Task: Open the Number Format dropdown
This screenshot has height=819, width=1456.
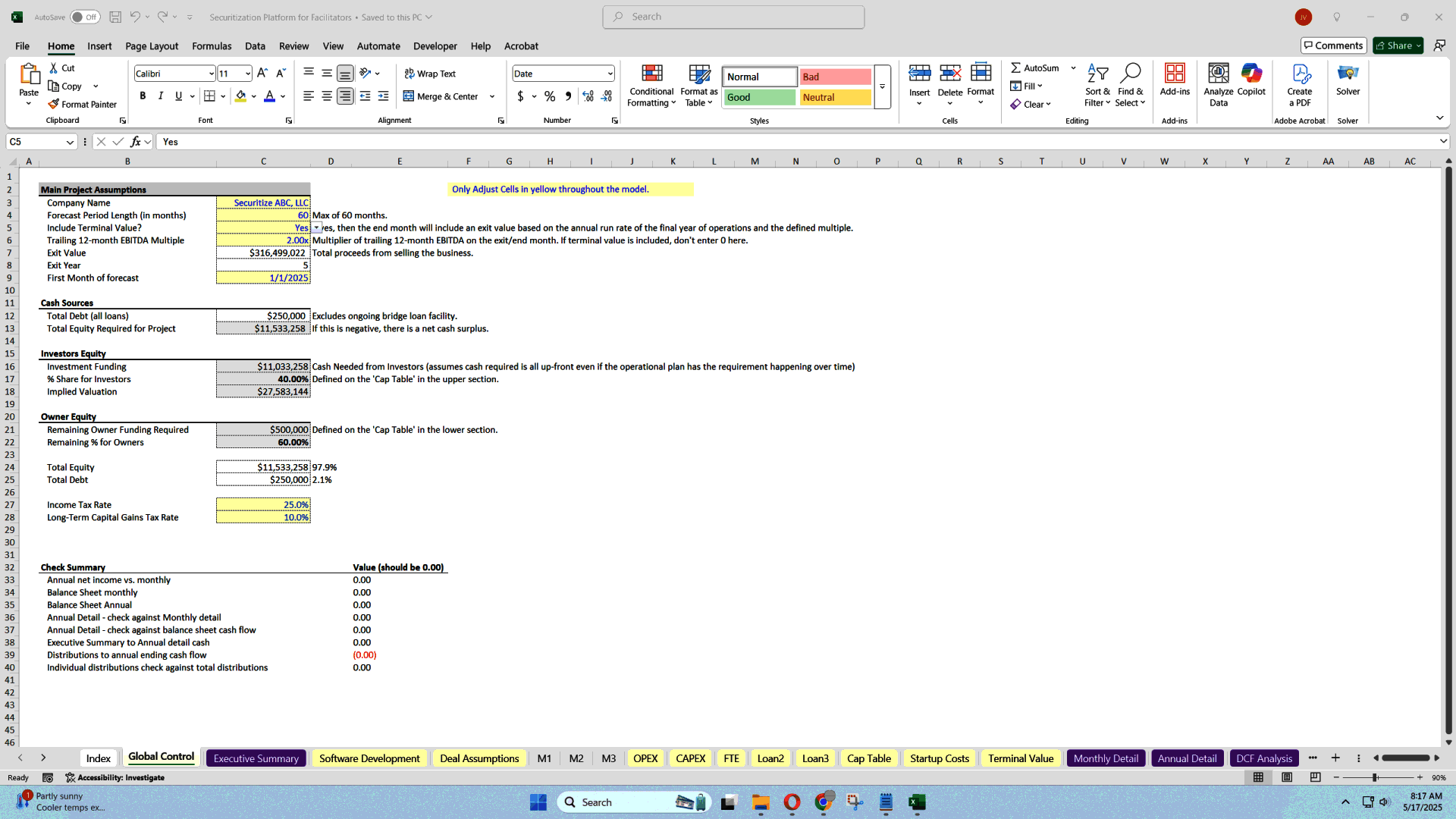Action: coord(610,74)
